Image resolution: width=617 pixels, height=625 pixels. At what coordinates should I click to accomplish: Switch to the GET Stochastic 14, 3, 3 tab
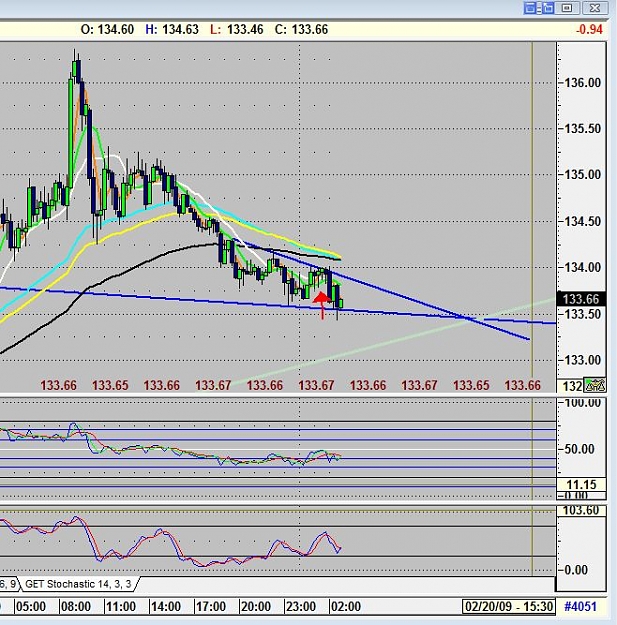(x=78, y=584)
